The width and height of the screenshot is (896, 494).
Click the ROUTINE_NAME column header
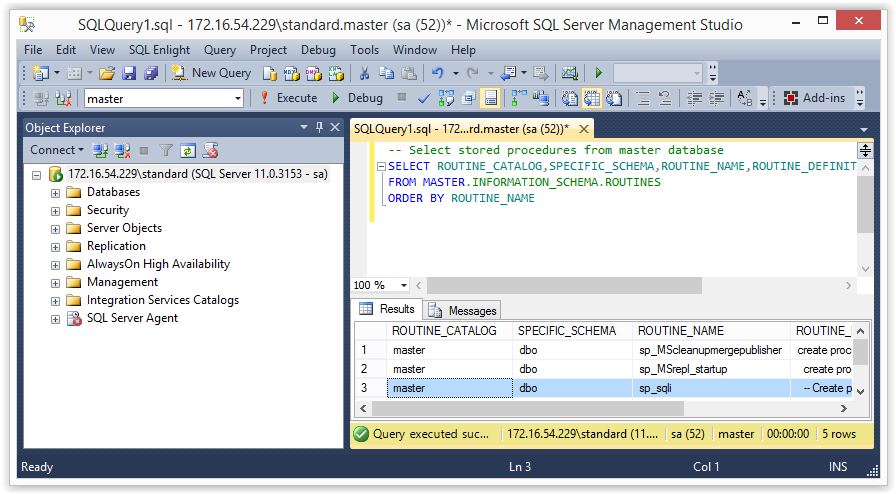pos(711,330)
